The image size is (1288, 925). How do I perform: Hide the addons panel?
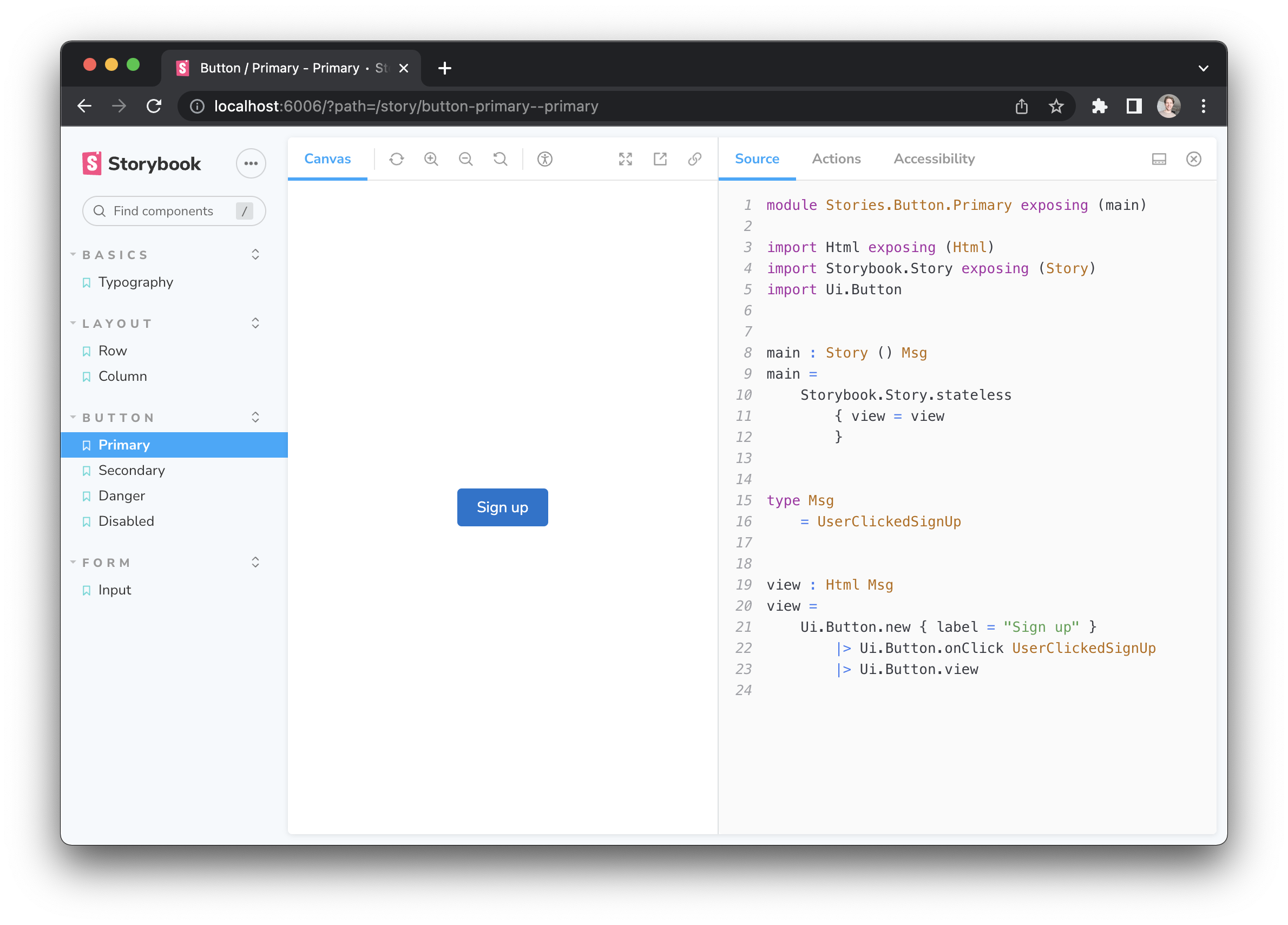click(1194, 159)
